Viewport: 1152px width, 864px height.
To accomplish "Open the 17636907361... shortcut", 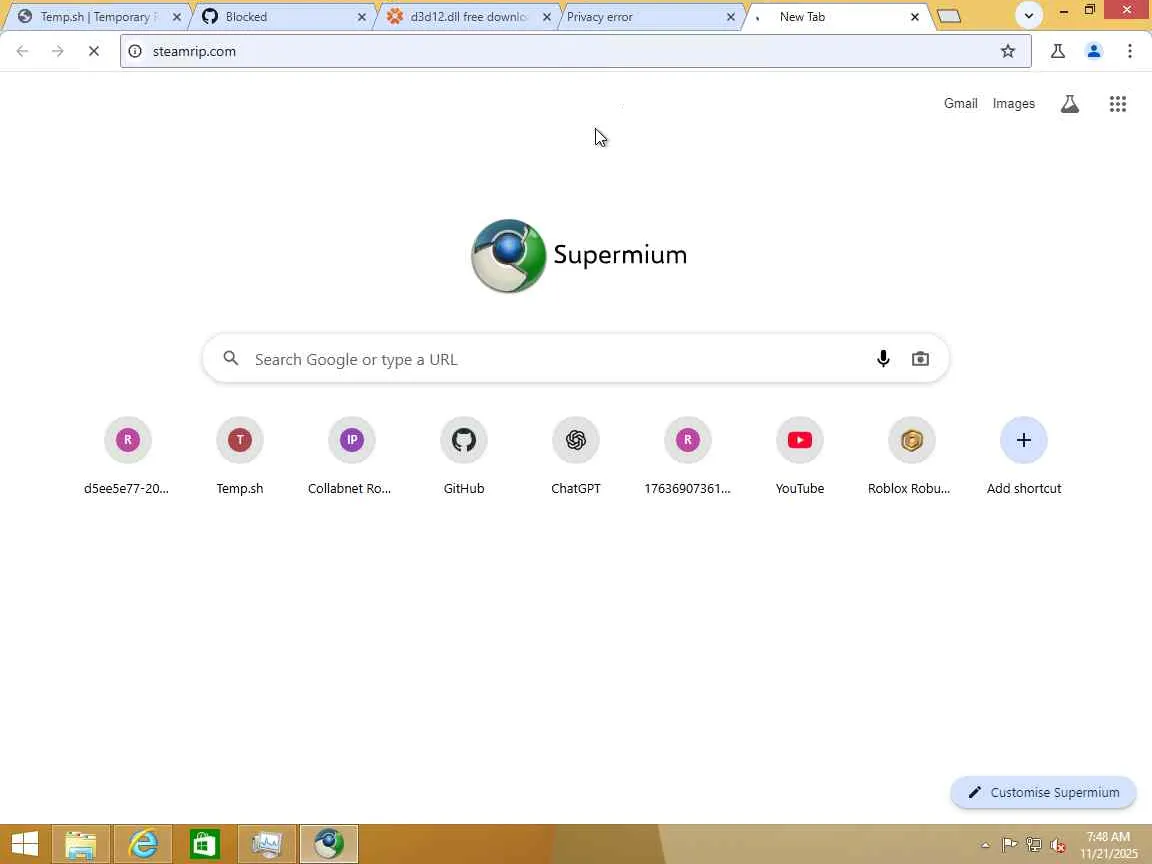I will tap(688, 456).
